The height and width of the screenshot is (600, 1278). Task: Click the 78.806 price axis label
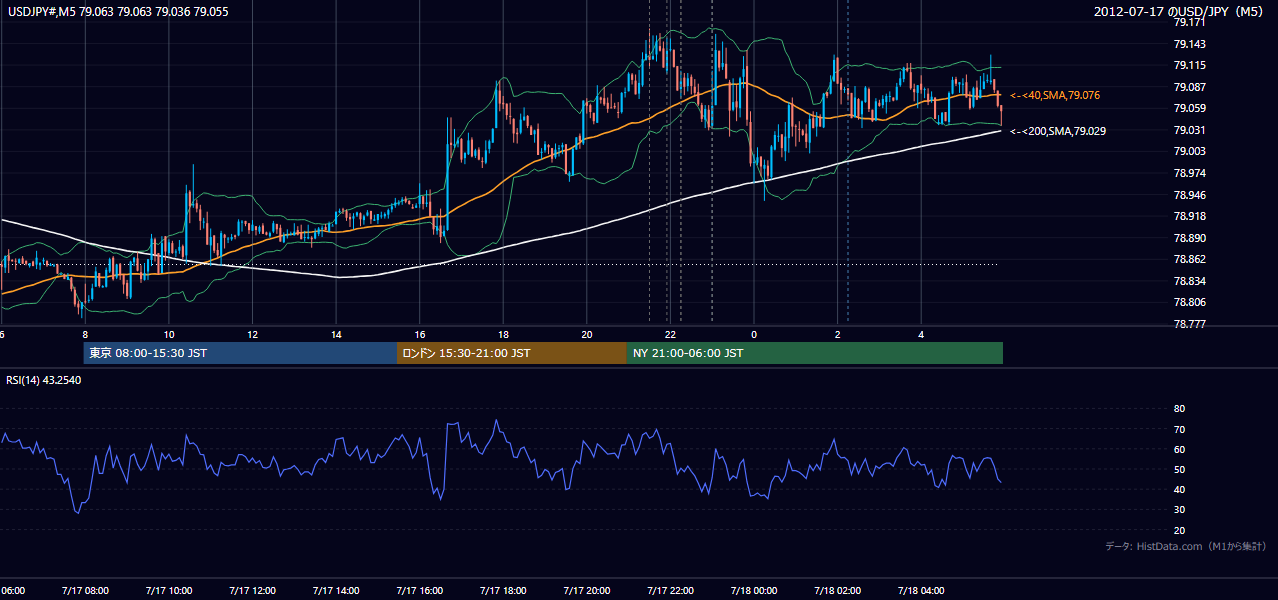(1189, 302)
